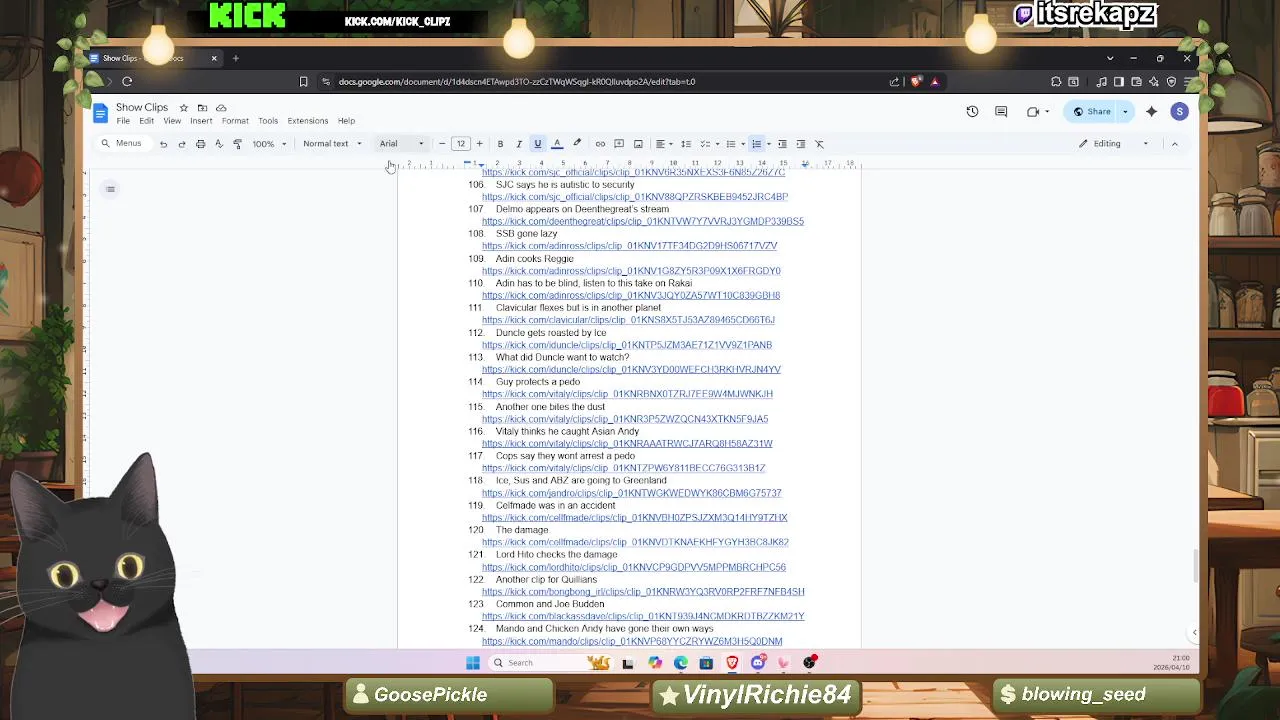
Task: Open The damage clip link
Action: pyautogui.click(x=635, y=542)
